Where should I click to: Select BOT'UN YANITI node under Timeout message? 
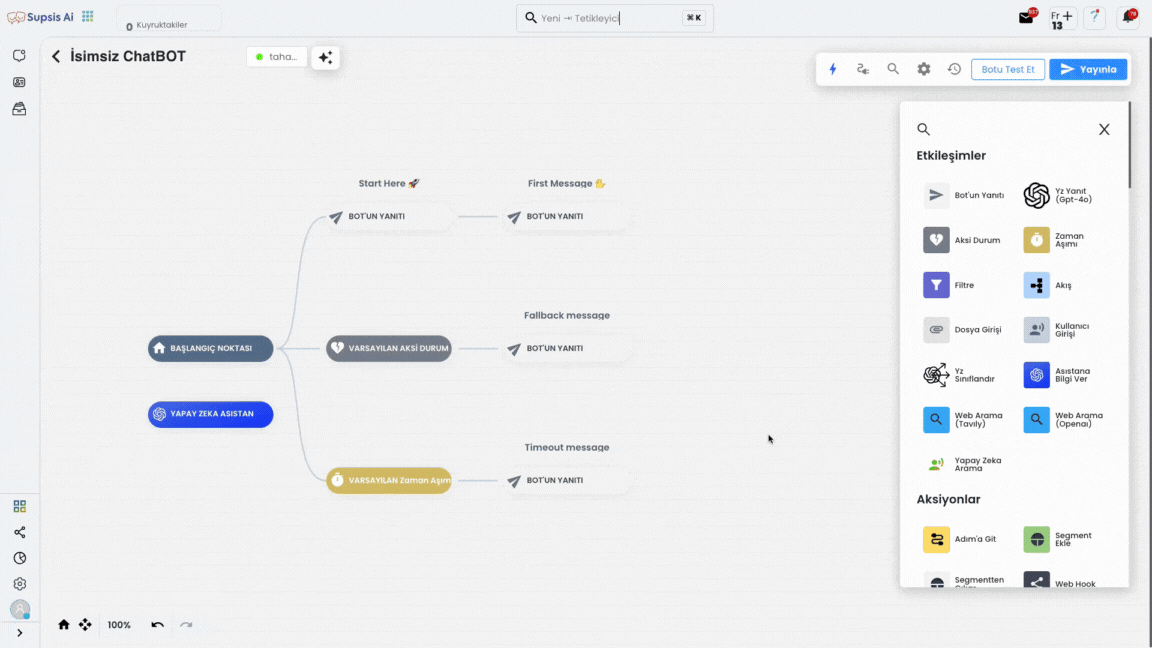coord(566,480)
